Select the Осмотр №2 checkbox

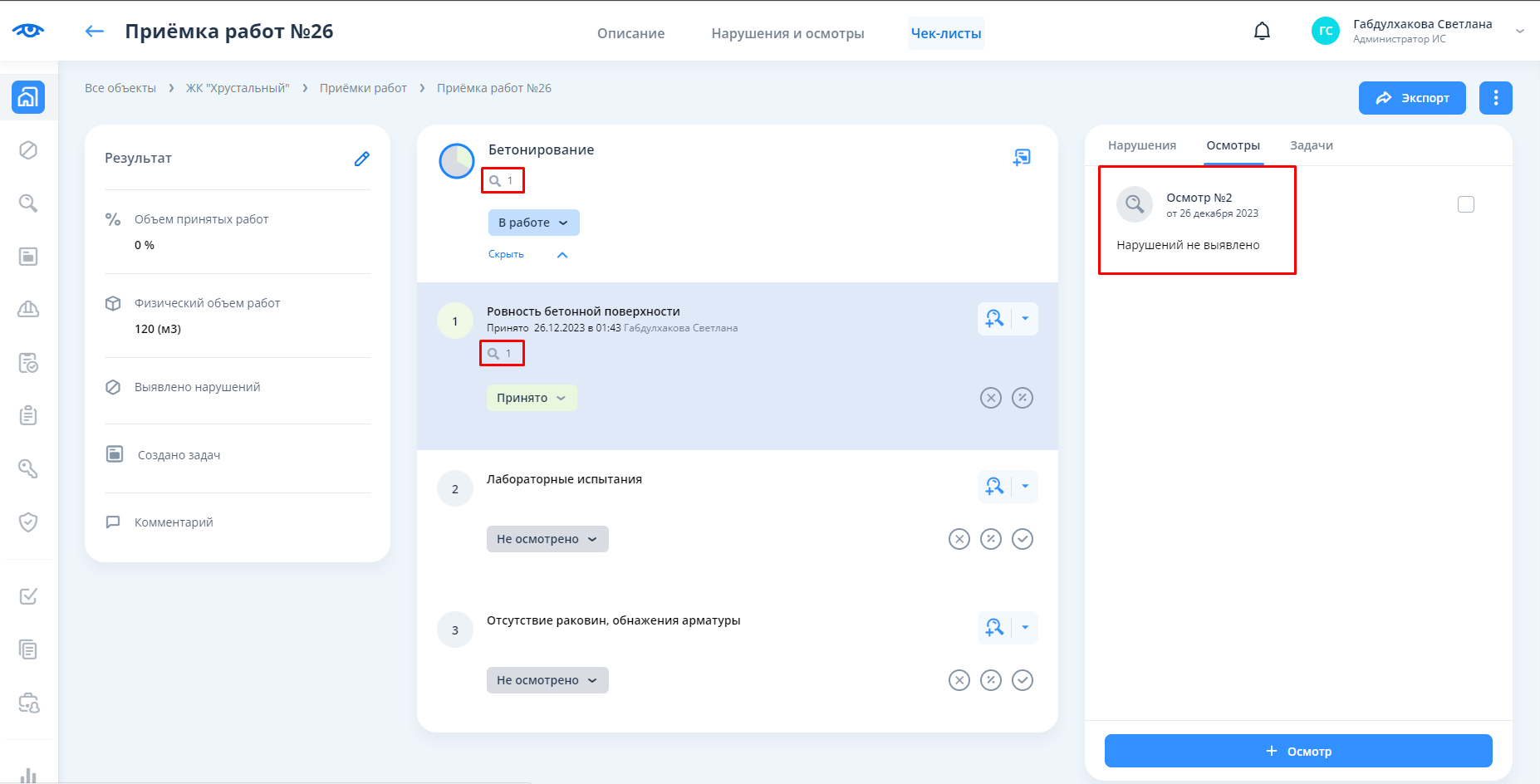point(1465,204)
